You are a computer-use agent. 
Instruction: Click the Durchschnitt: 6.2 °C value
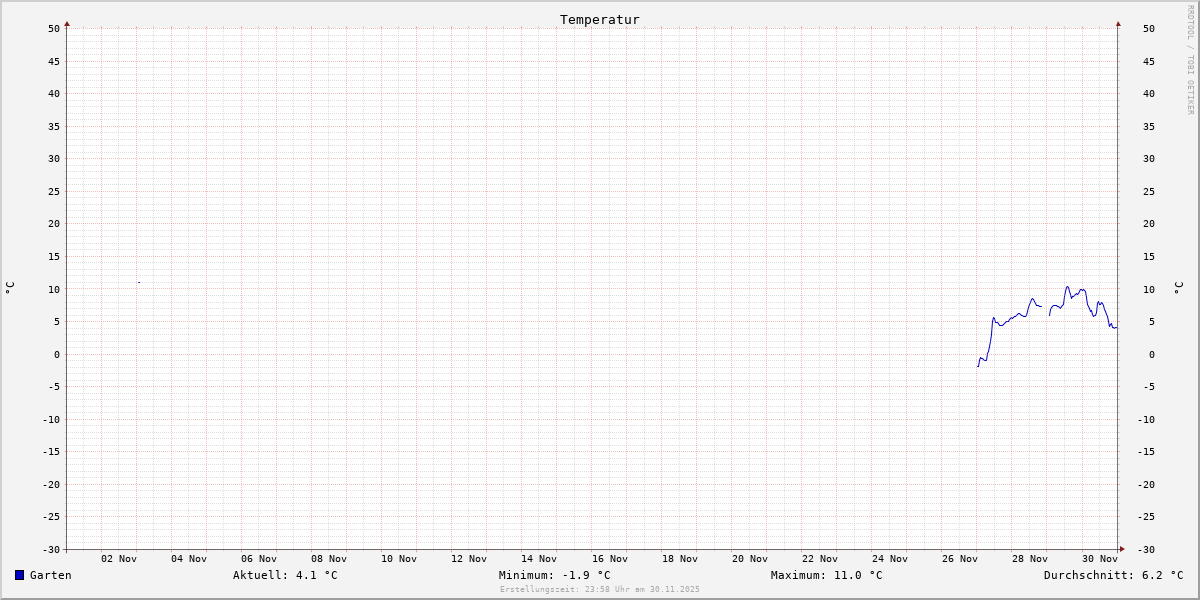pos(1113,575)
